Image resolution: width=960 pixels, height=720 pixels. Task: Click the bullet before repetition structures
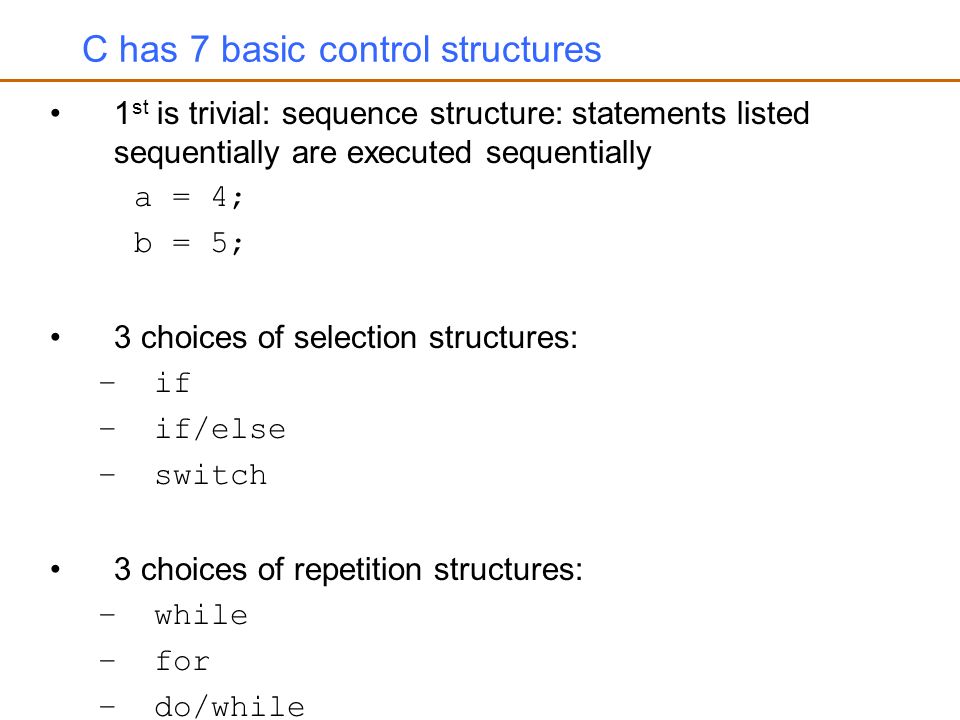(56, 569)
